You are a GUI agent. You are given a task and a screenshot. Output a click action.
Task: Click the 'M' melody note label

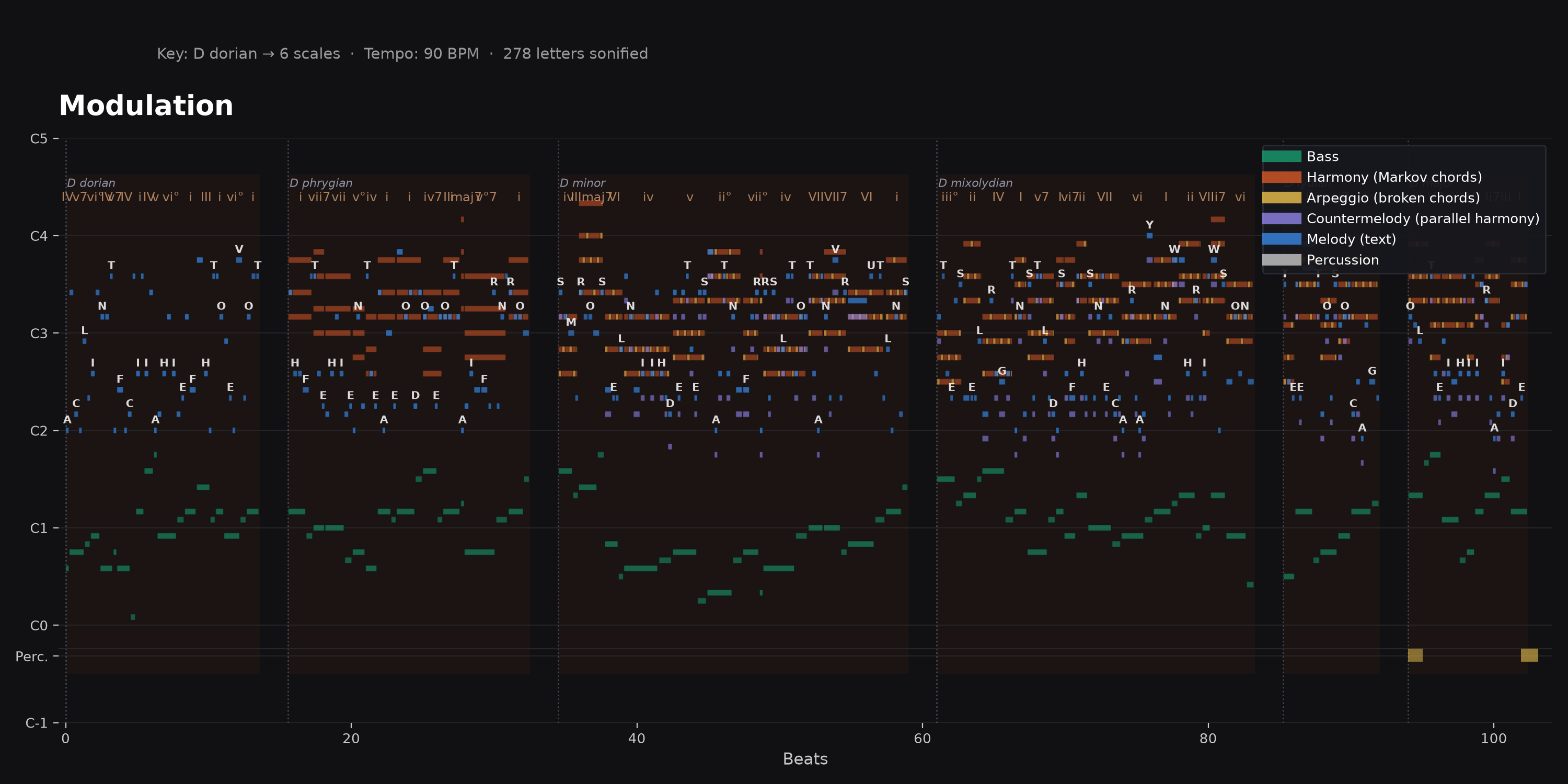point(571,322)
